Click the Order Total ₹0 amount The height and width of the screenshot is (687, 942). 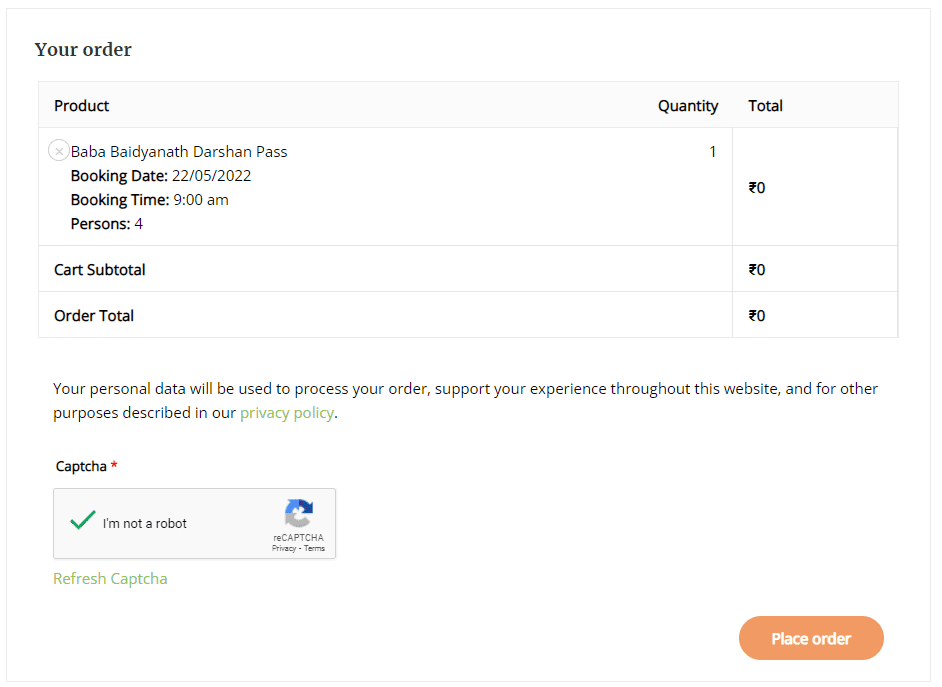[x=757, y=316]
